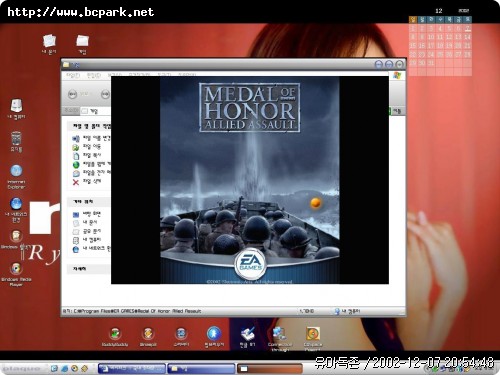500x375 pixels.
Task: Click the status bar path text C:\Program Files
Action: 132,311
